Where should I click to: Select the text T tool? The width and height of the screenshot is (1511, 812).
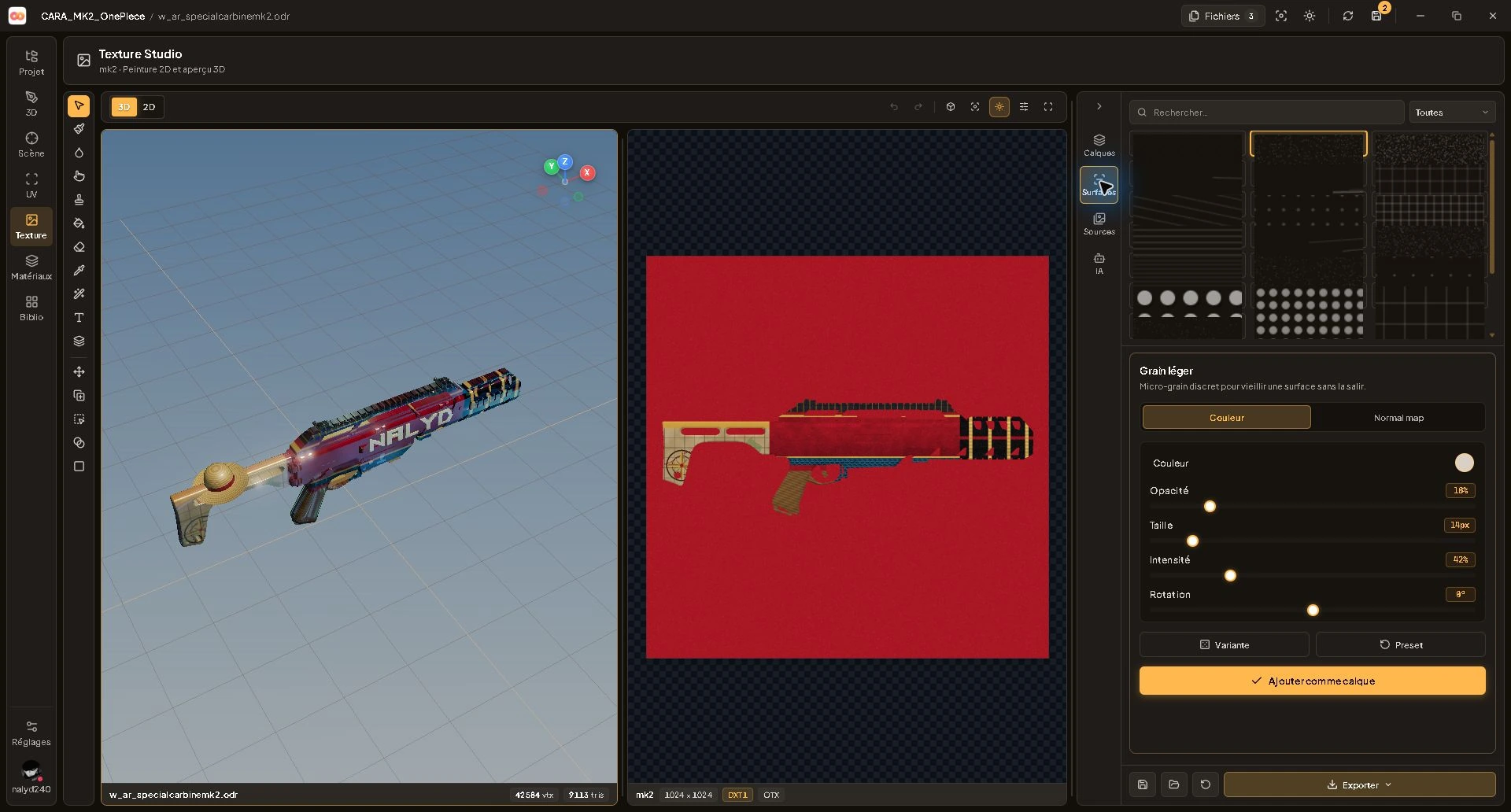[x=79, y=318]
